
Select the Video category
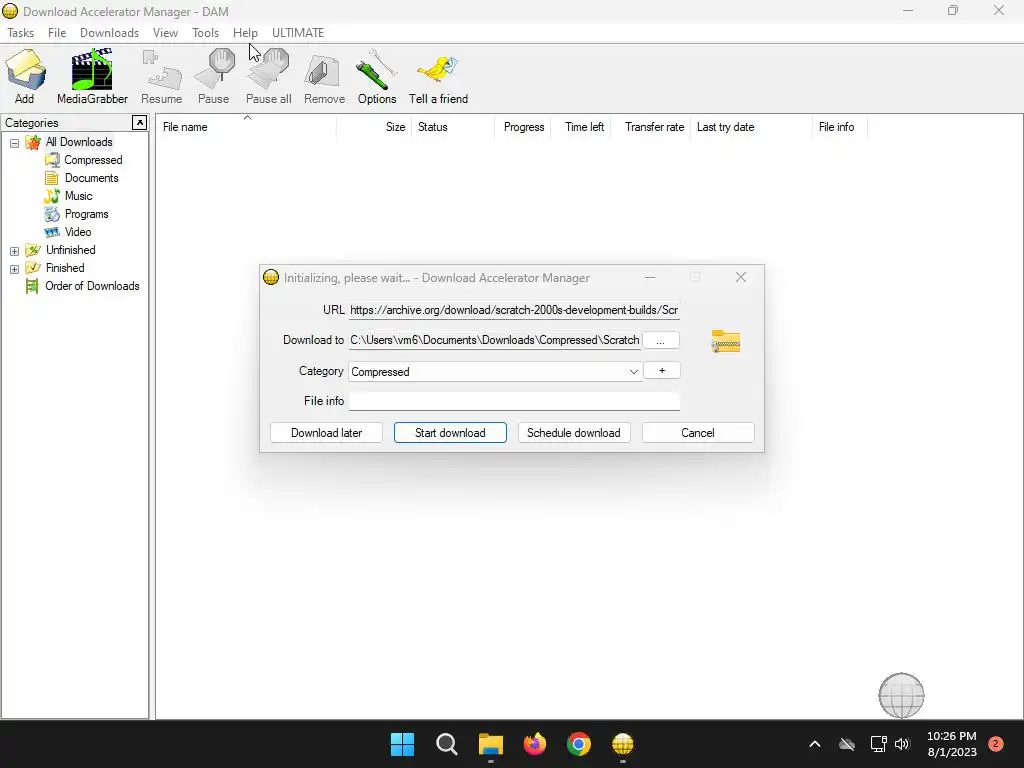tap(78, 232)
